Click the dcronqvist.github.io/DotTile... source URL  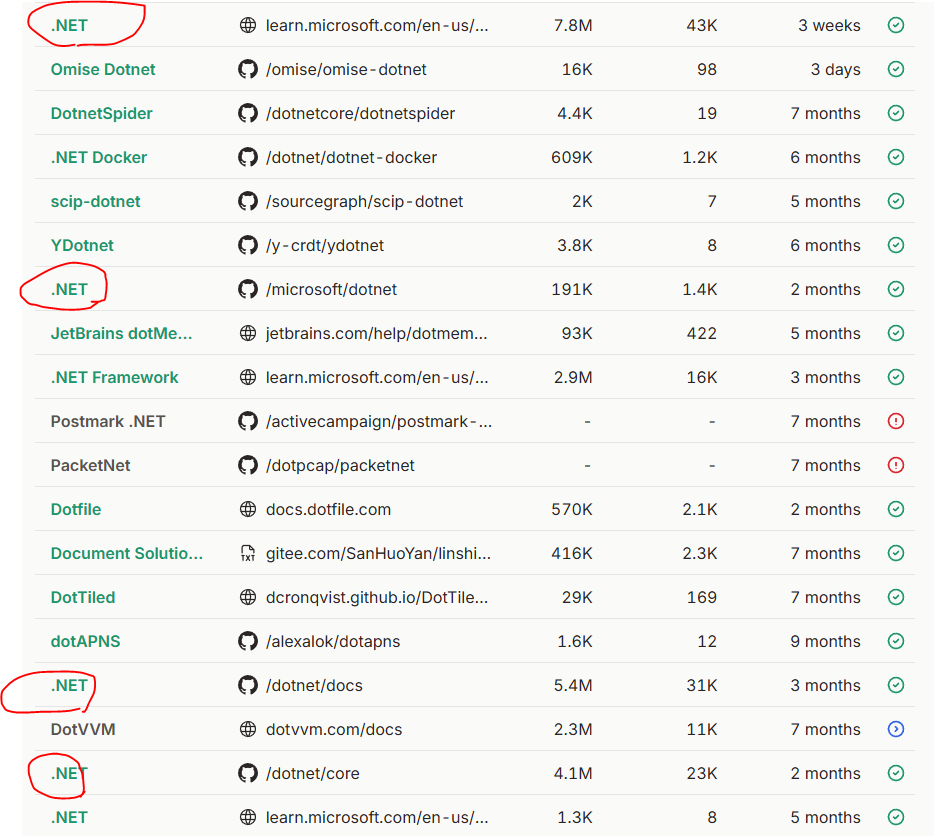click(377, 598)
